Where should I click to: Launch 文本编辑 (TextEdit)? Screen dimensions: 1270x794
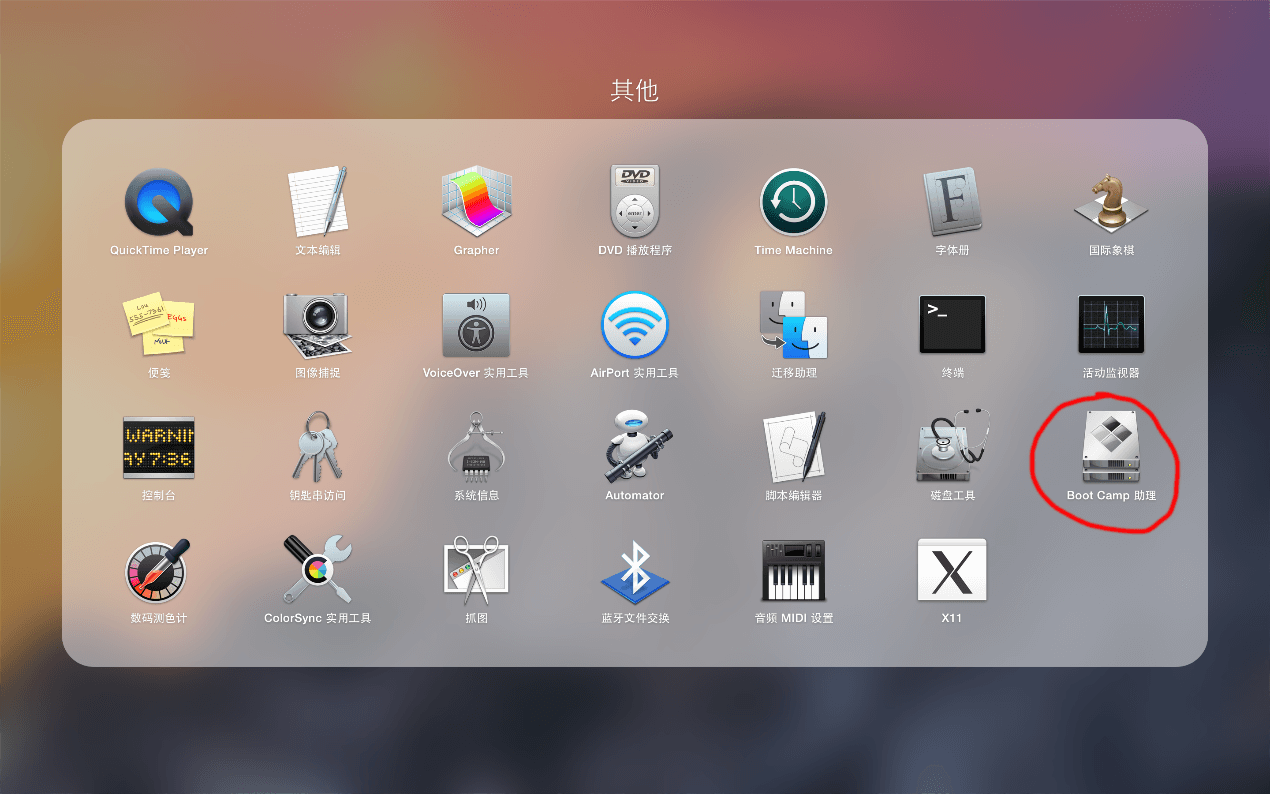[x=318, y=202]
